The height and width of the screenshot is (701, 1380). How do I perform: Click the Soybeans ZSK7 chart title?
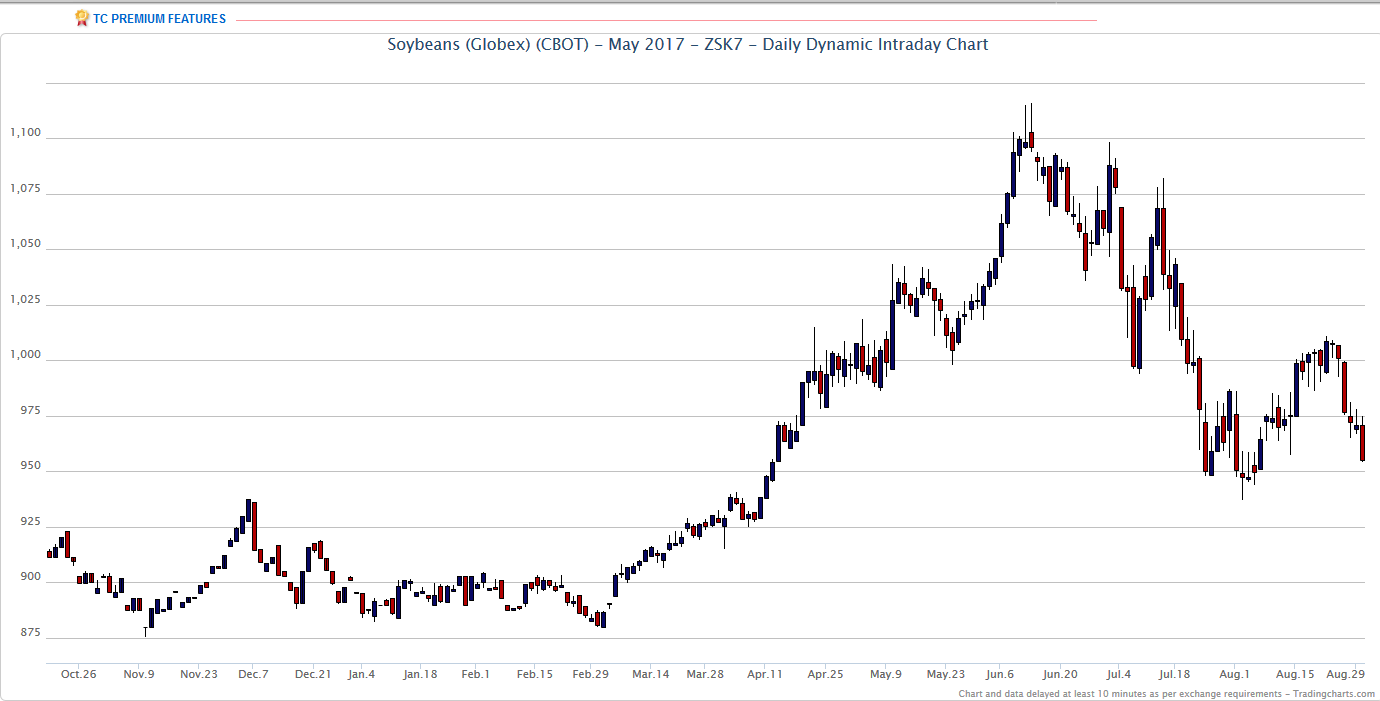coord(688,44)
